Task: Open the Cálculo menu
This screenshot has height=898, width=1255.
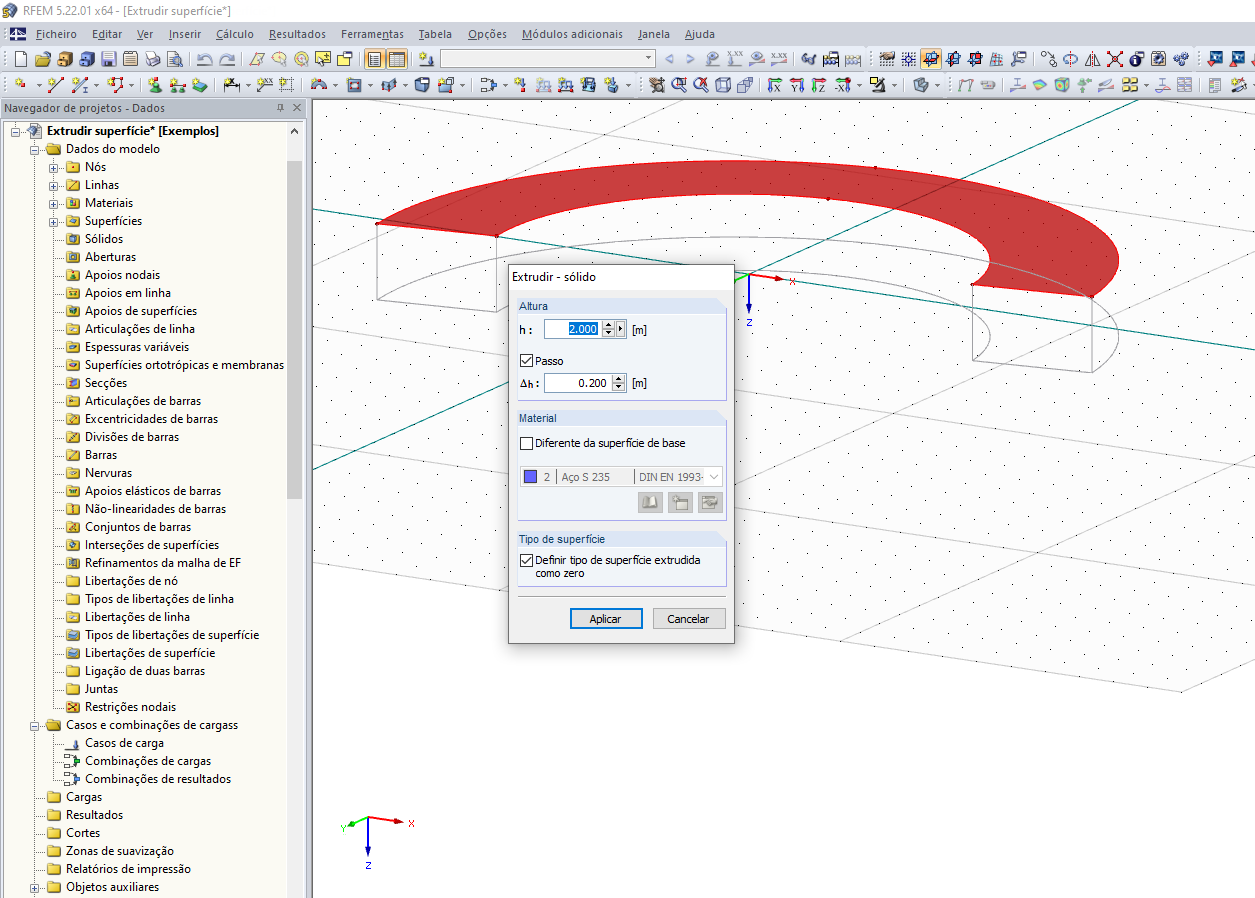Action: tap(235, 34)
